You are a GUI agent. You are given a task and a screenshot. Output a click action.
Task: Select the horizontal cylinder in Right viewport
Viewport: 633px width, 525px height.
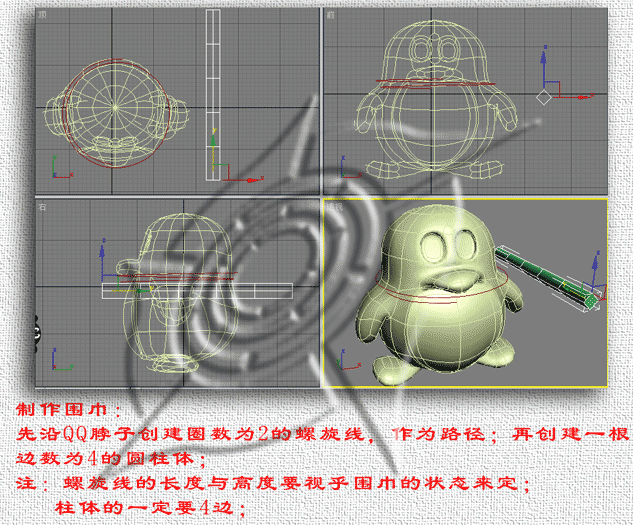197,291
